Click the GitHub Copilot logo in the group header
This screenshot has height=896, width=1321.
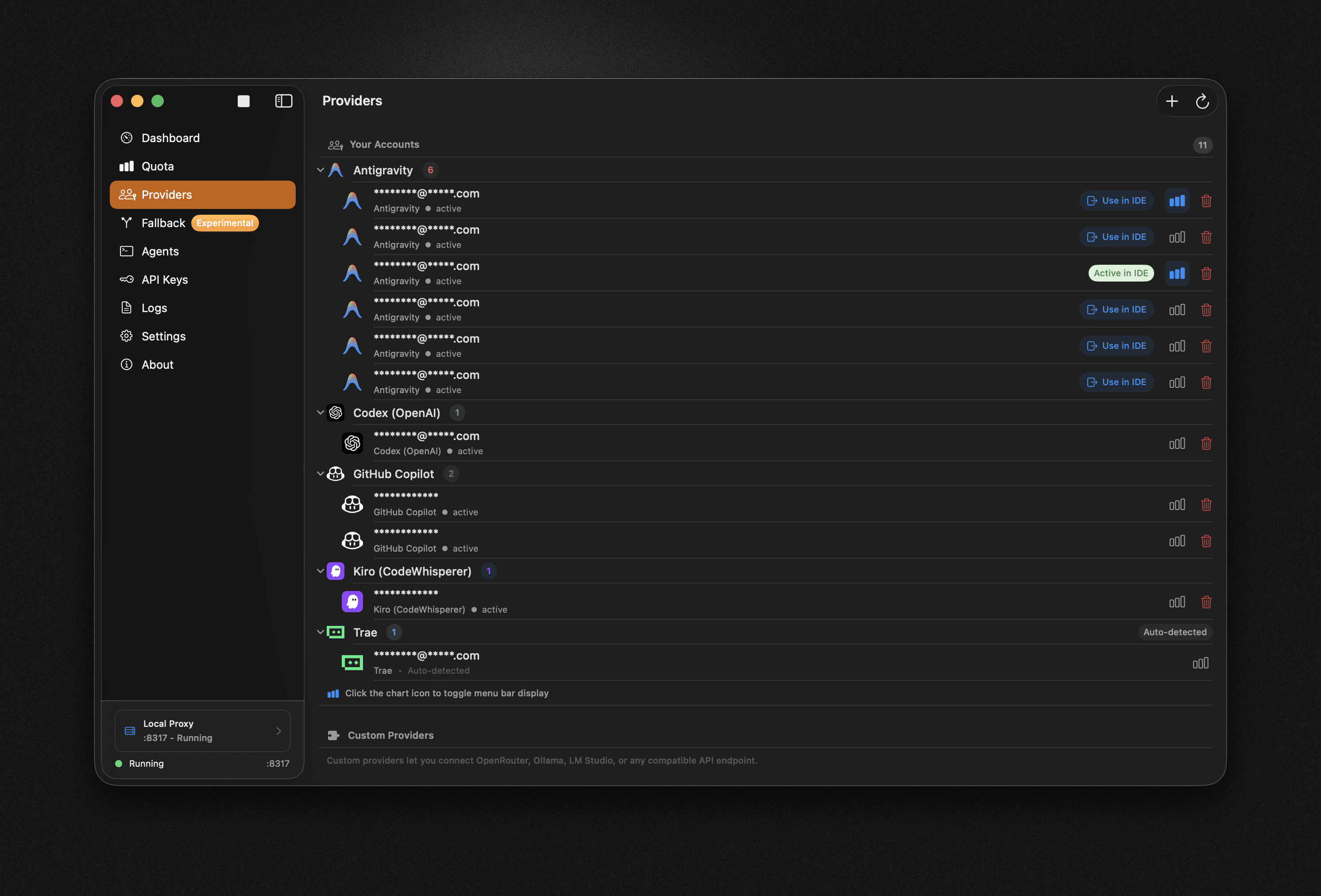click(336, 474)
